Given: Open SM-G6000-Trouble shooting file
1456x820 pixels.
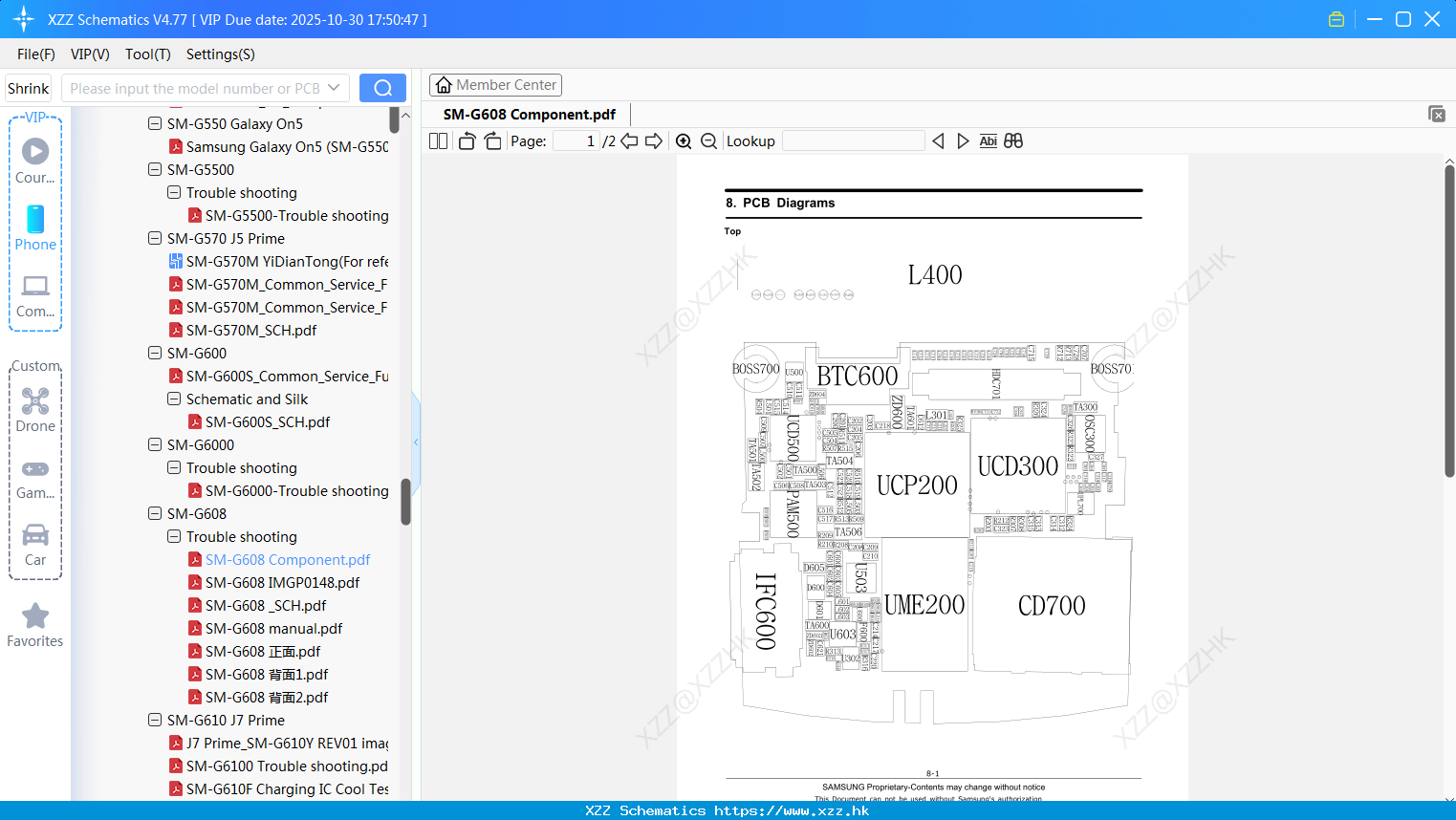Looking at the screenshot, I should [x=297, y=490].
